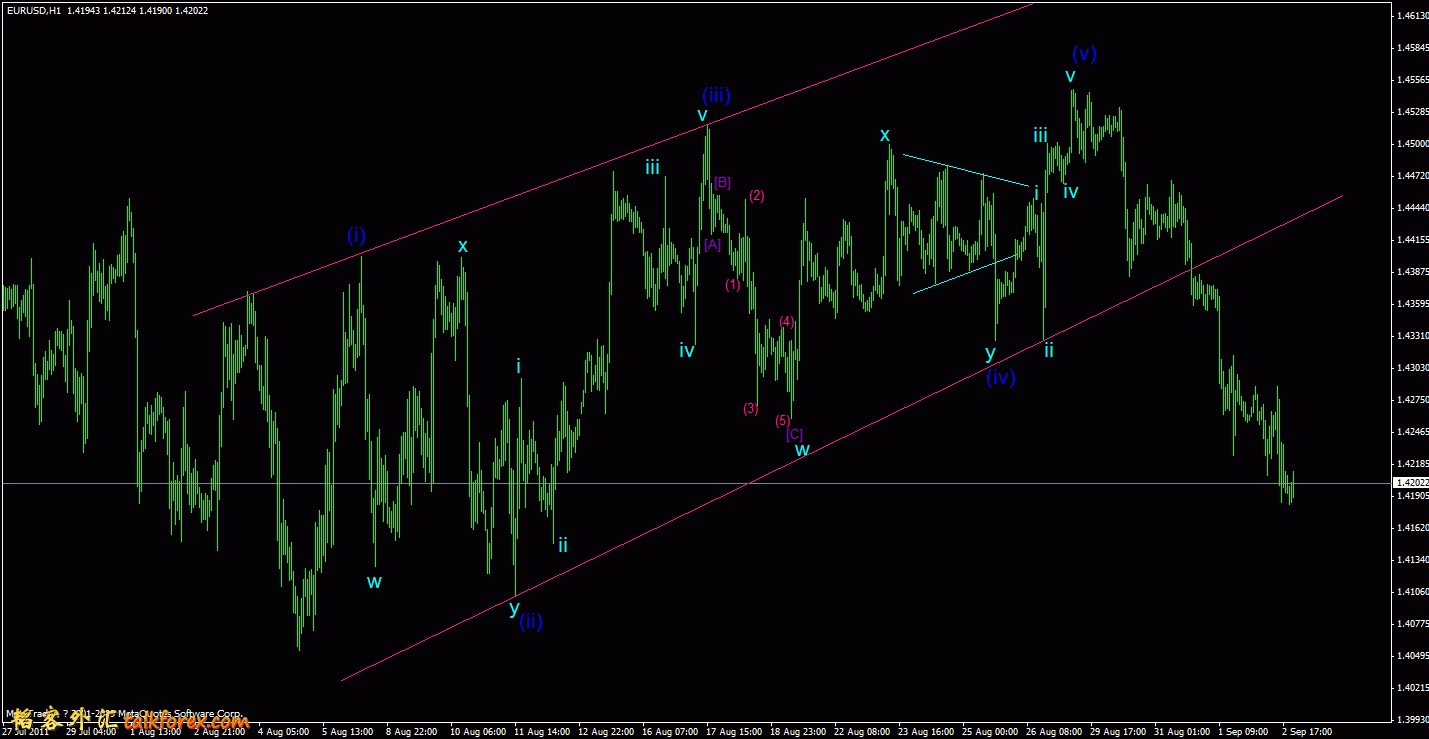
Task: Select the pink (3) subwave label
Action: pyautogui.click(x=751, y=408)
